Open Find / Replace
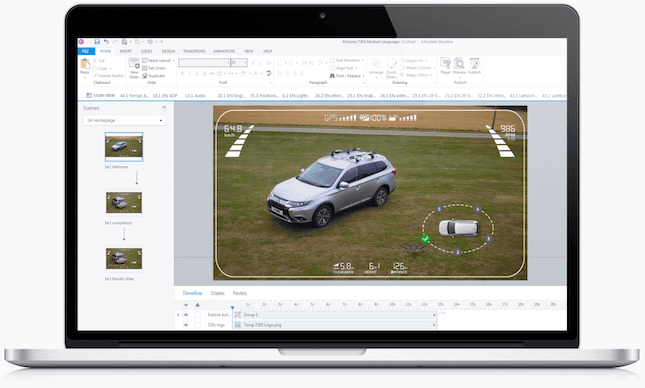 tap(346, 76)
